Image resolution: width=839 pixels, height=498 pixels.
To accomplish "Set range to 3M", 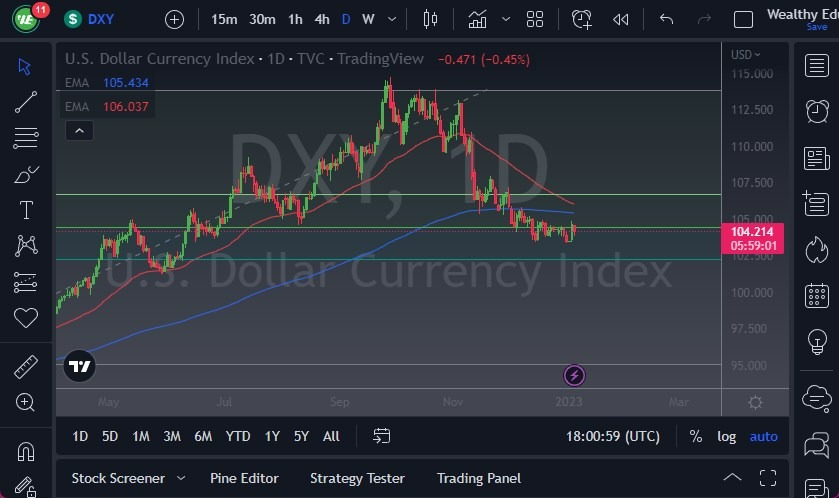I will (172, 436).
